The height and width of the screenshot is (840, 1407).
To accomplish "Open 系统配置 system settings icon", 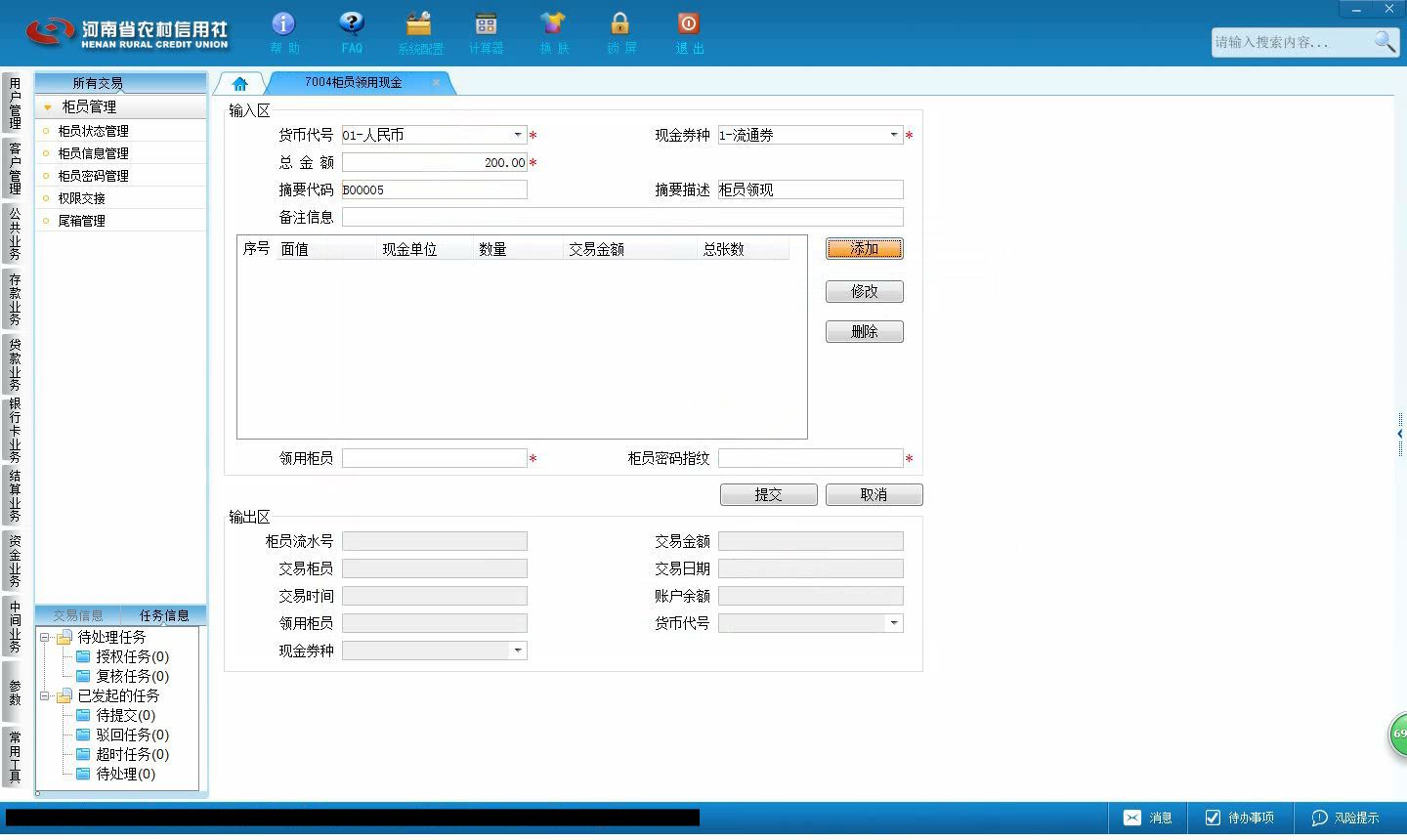I will coord(420,32).
